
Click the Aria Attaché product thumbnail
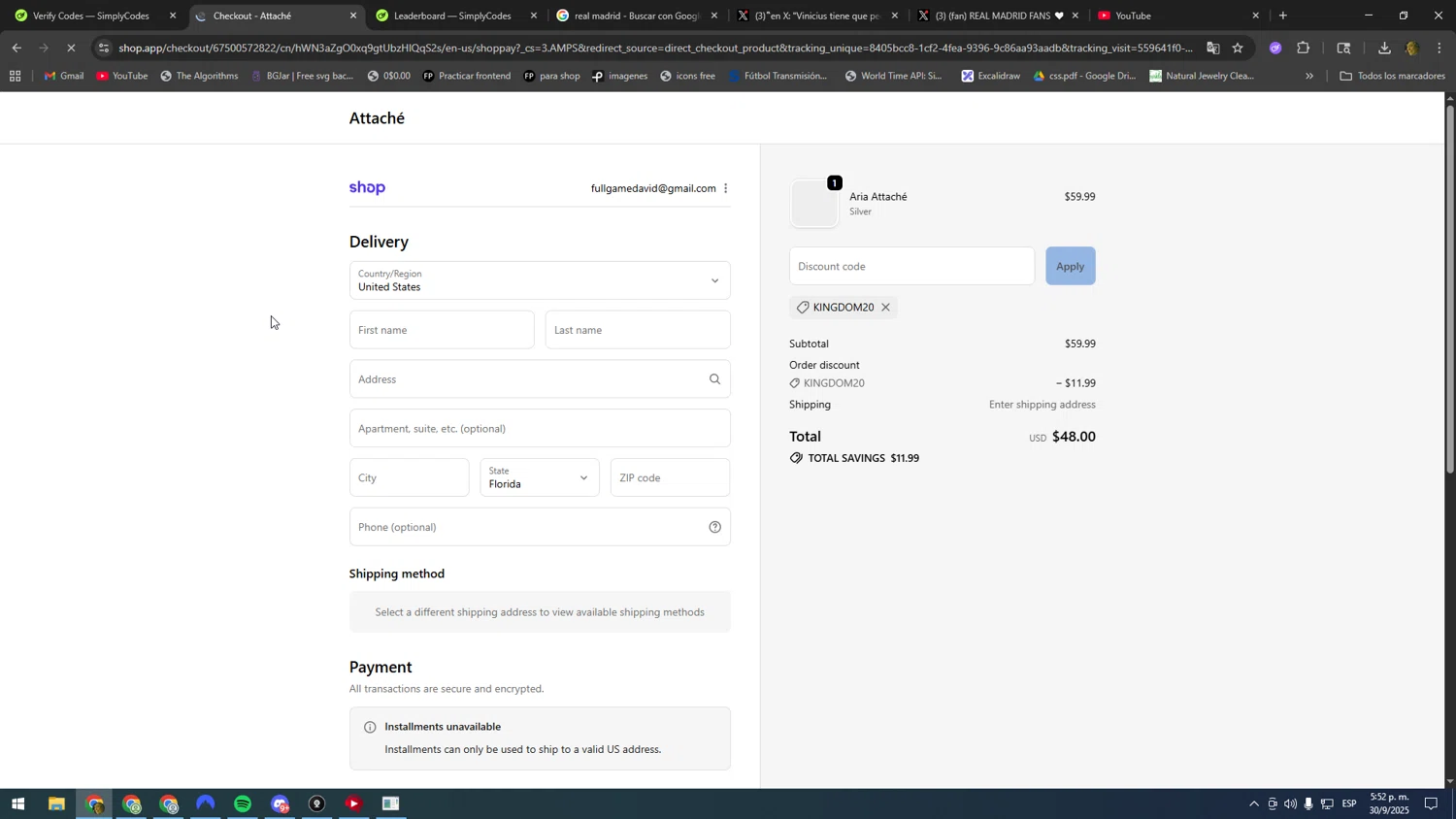[814, 204]
